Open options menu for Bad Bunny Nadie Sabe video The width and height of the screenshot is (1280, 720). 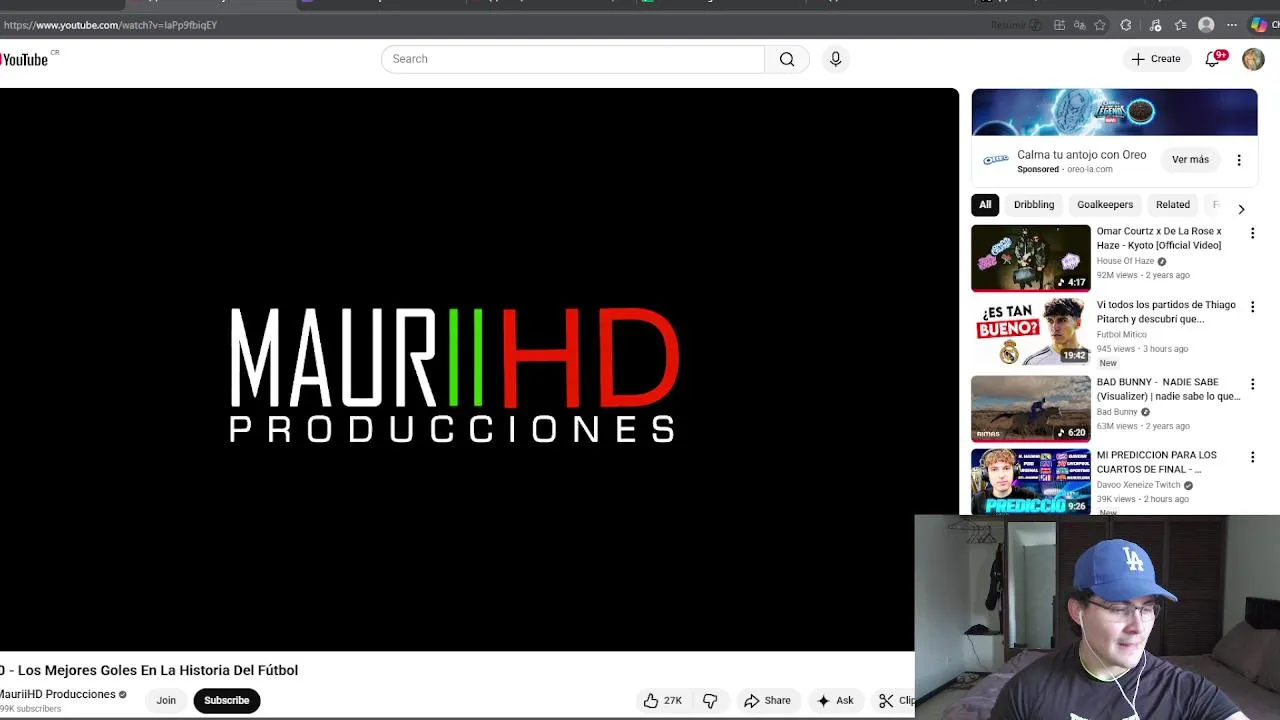click(1252, 384)
